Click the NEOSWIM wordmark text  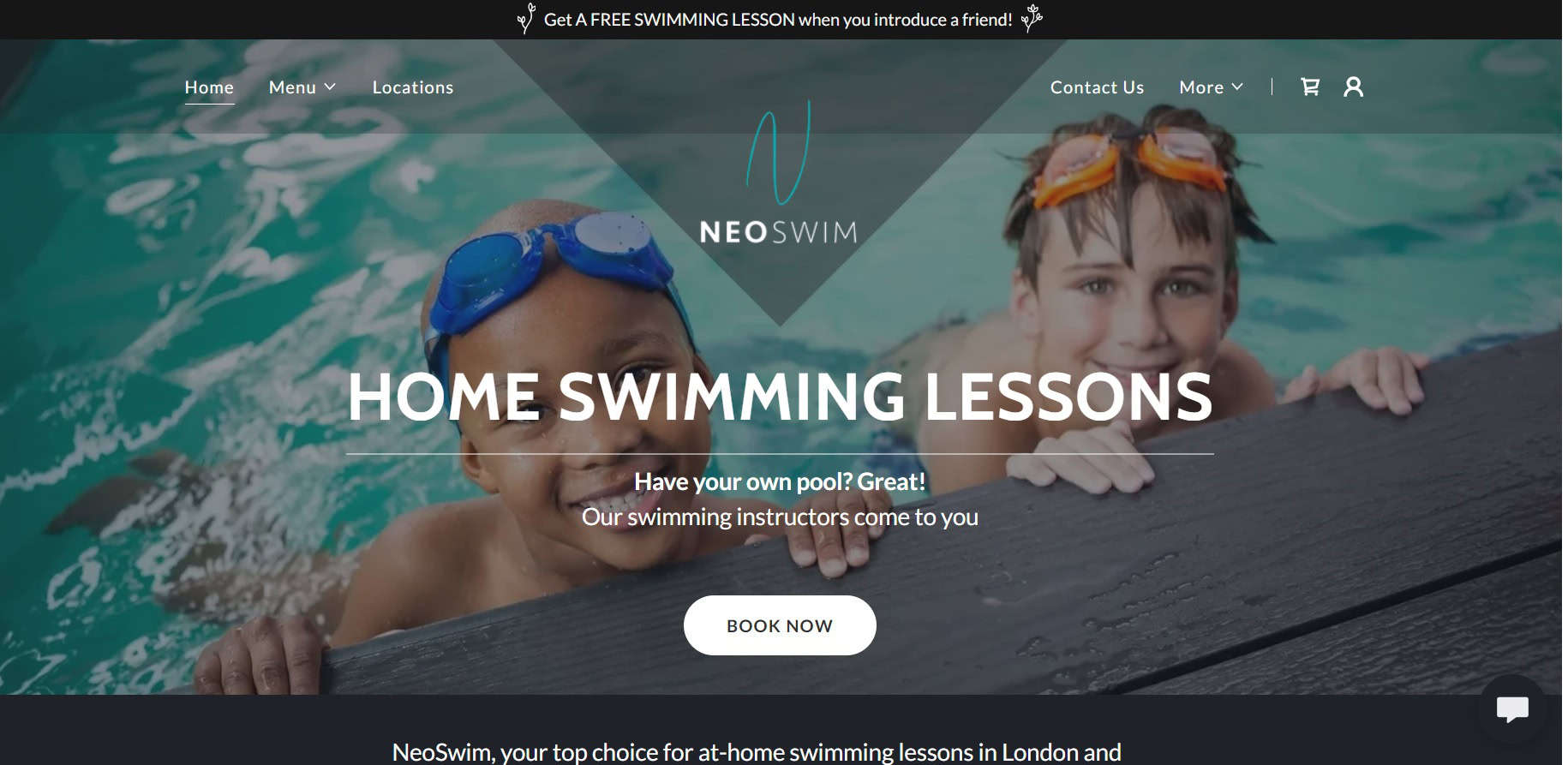(x=778, y=232)
